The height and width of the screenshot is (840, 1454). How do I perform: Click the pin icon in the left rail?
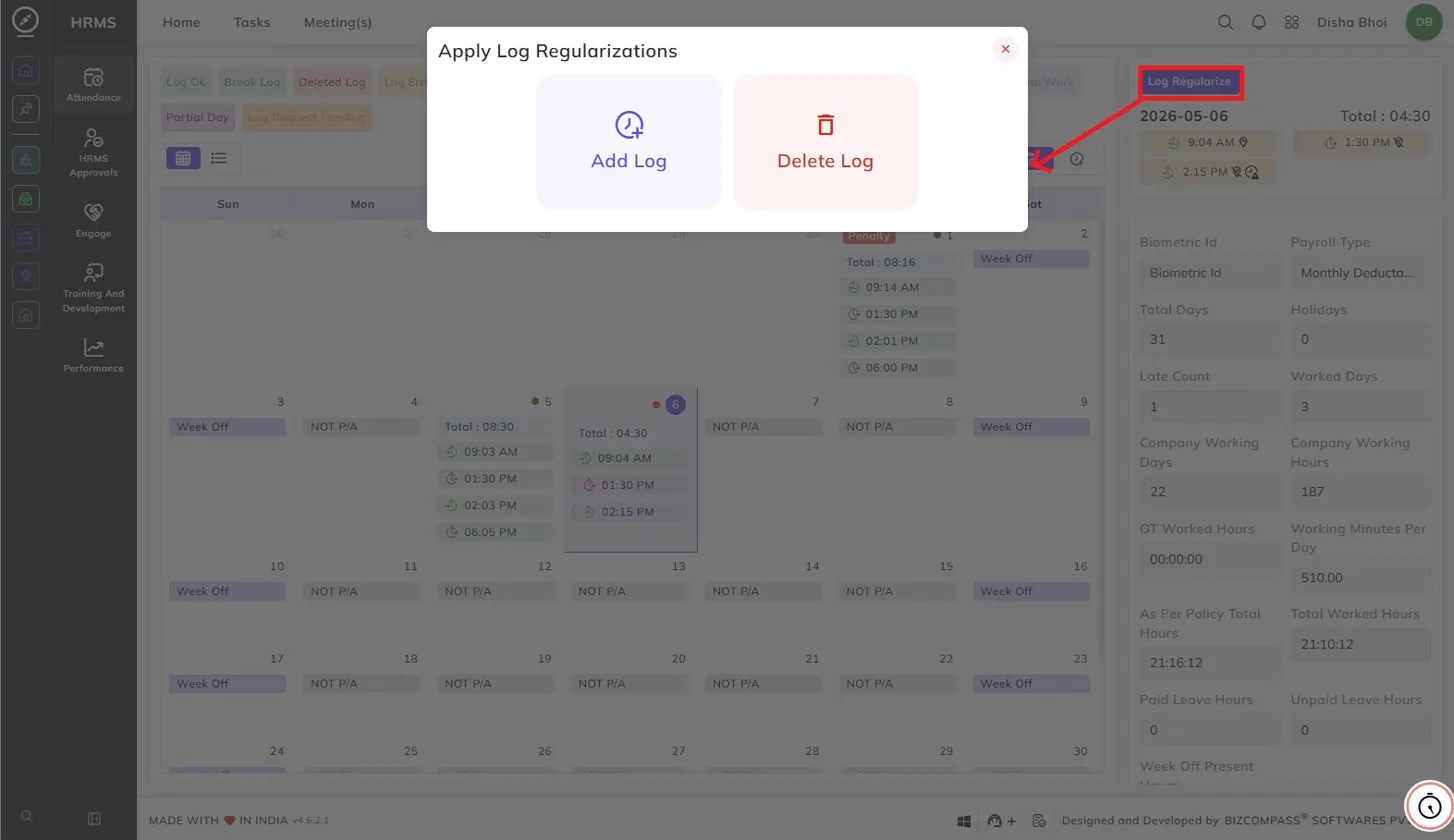point(27,109)
